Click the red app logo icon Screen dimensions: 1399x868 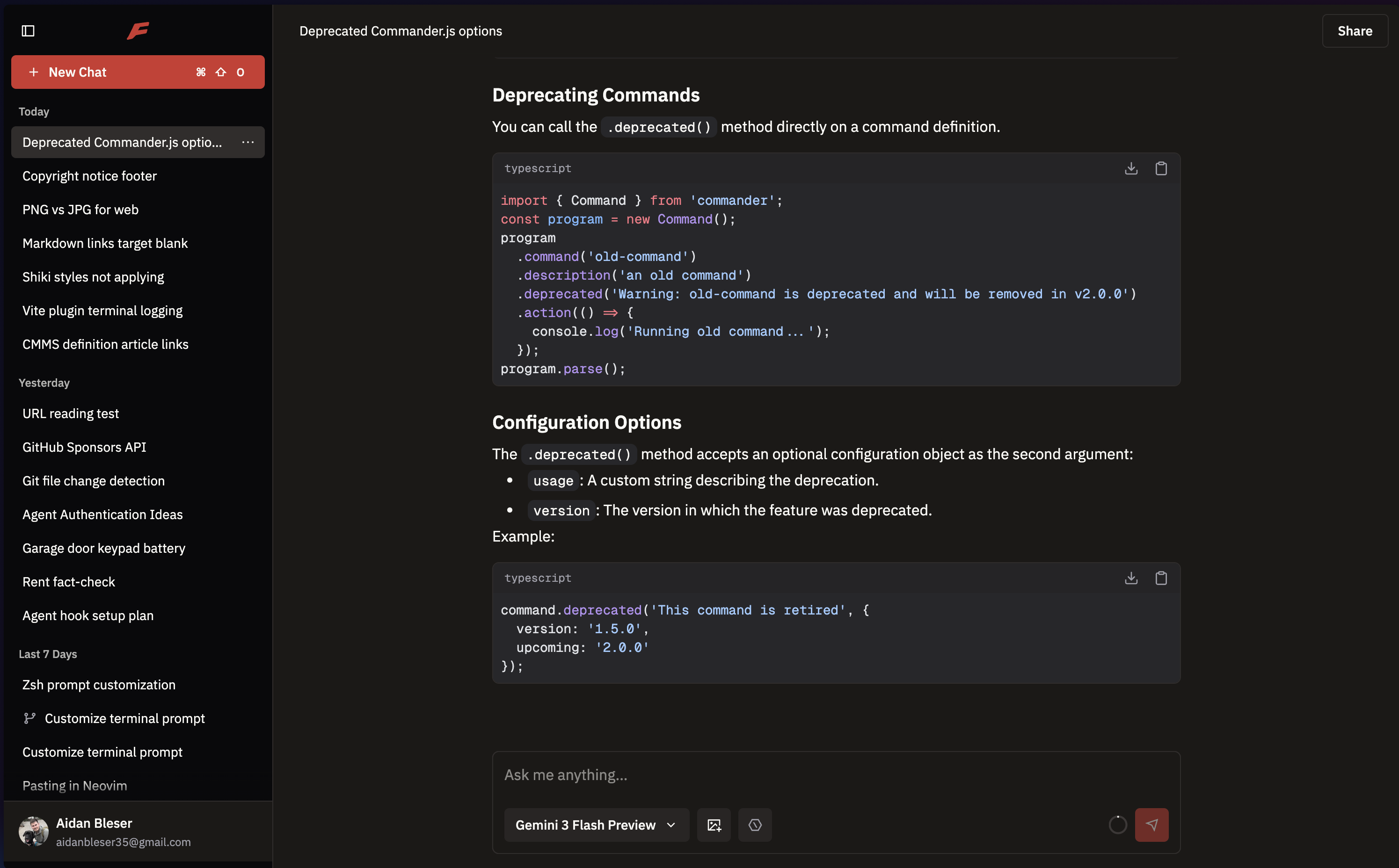(x=138, y=31)
